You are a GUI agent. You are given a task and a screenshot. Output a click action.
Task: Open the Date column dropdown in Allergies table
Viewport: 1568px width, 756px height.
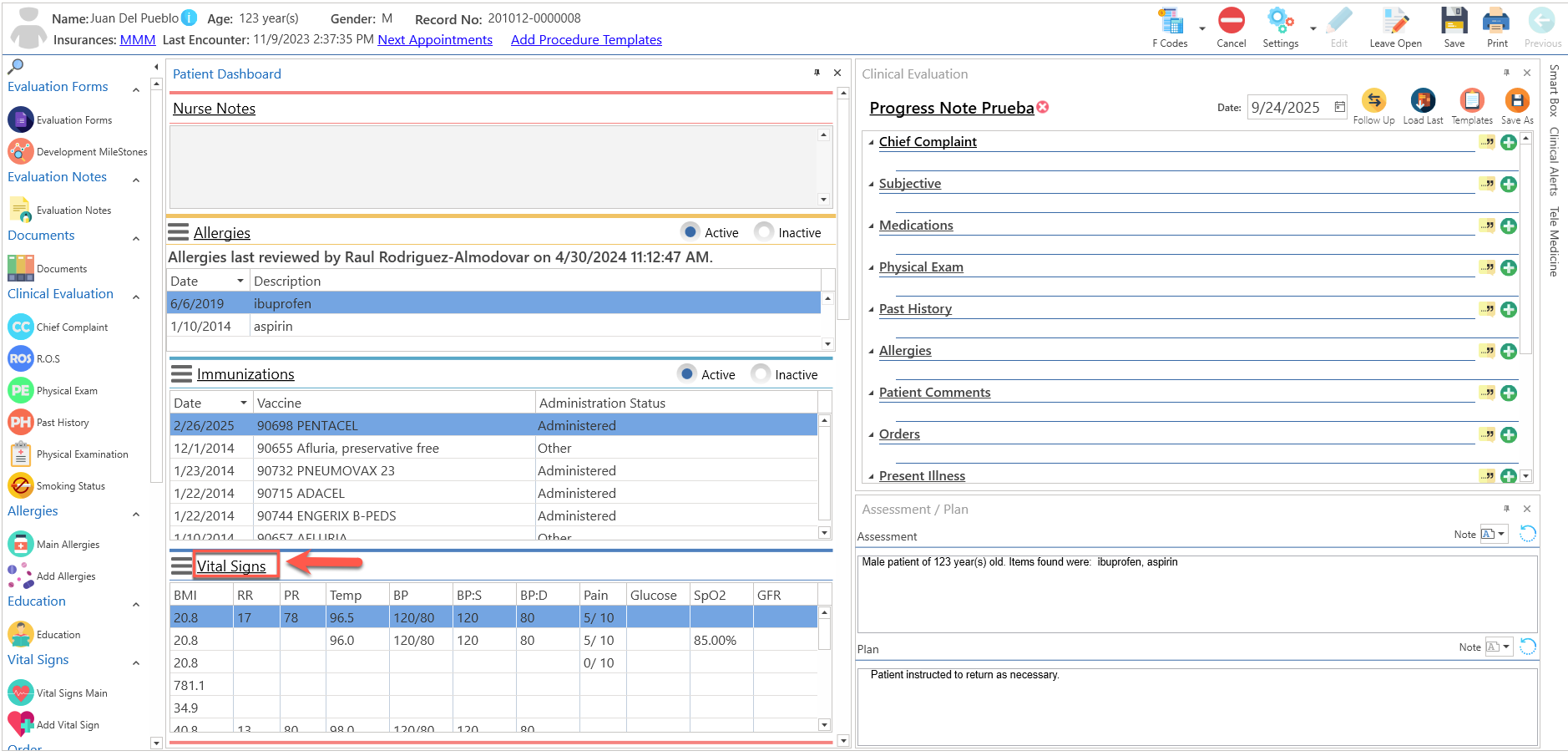point(240,281)
